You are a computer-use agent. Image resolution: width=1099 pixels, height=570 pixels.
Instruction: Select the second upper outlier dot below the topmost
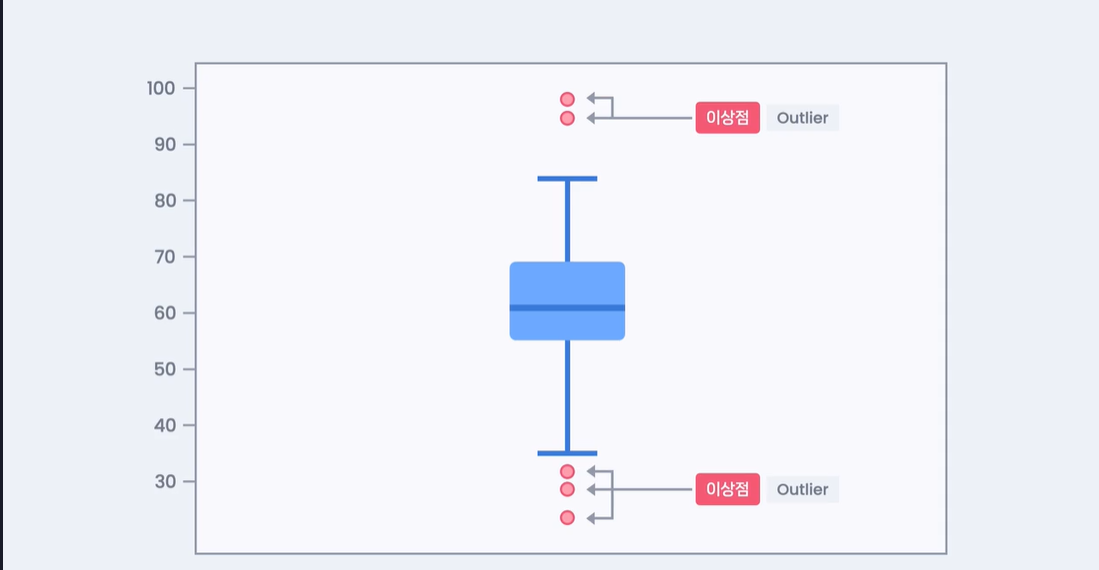(568, 118)
